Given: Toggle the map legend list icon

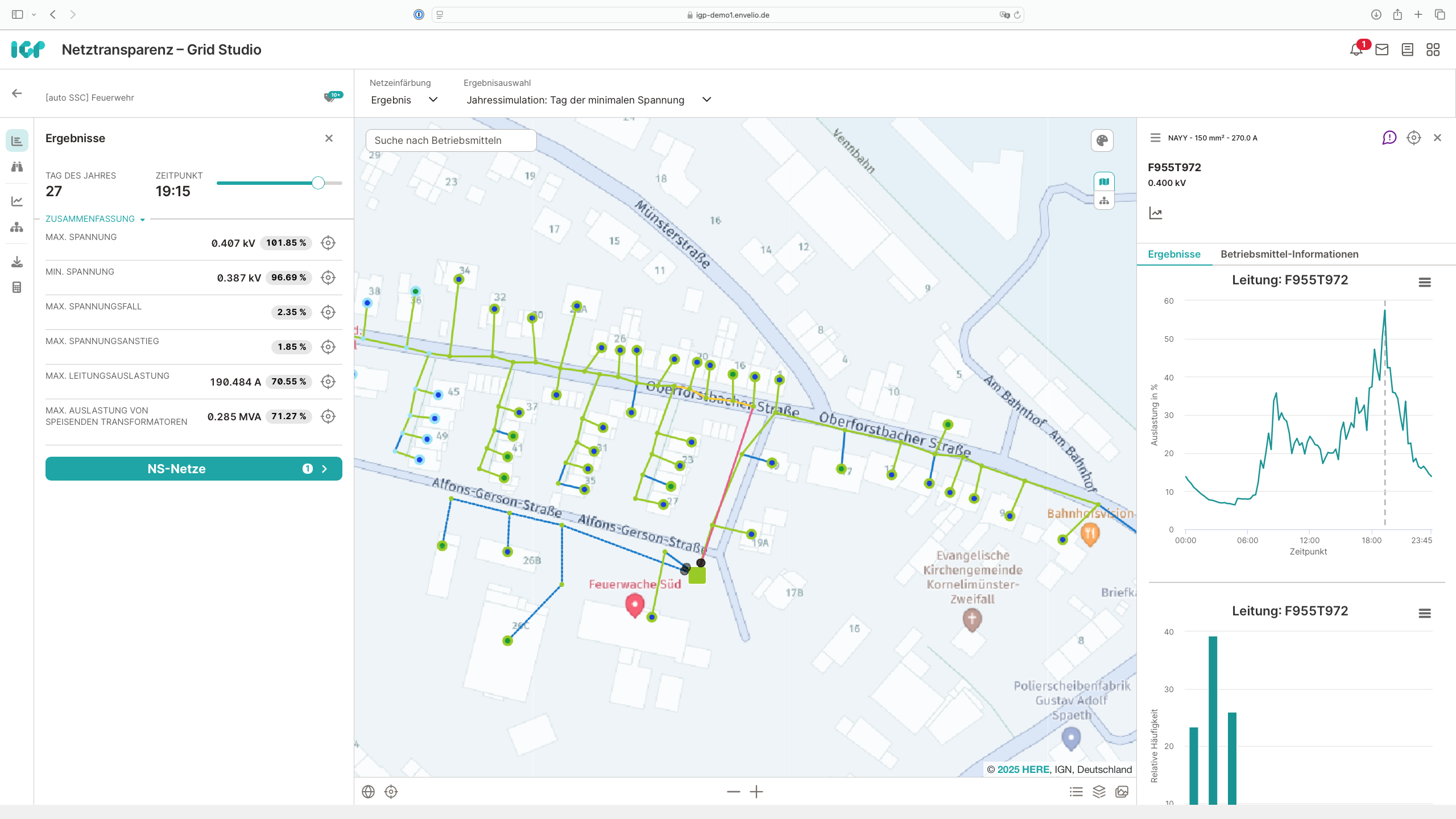Looking at the screenshot, I should [x=1076, y=792].
